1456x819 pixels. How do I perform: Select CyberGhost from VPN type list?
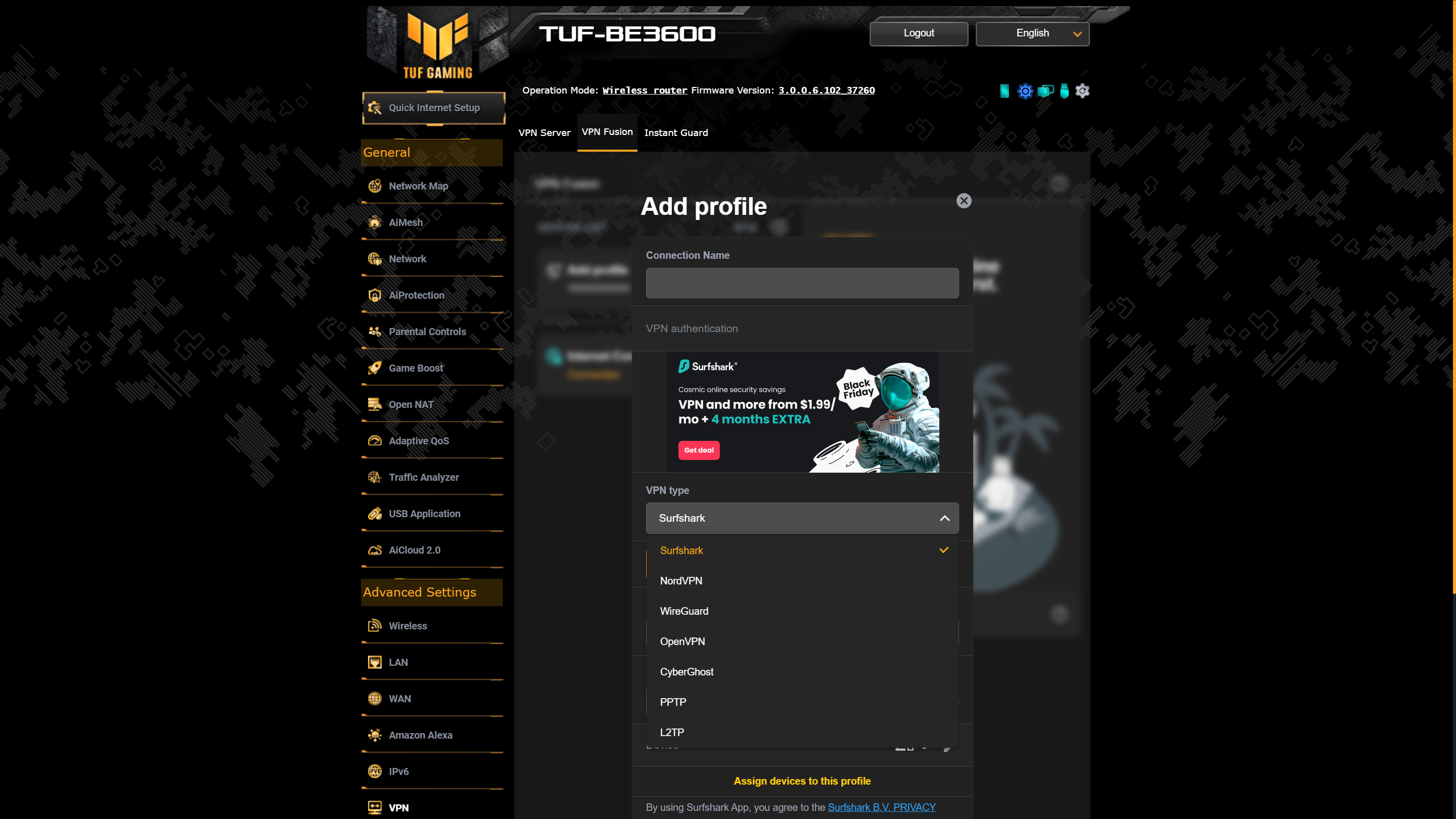click(x=686, y=672)
